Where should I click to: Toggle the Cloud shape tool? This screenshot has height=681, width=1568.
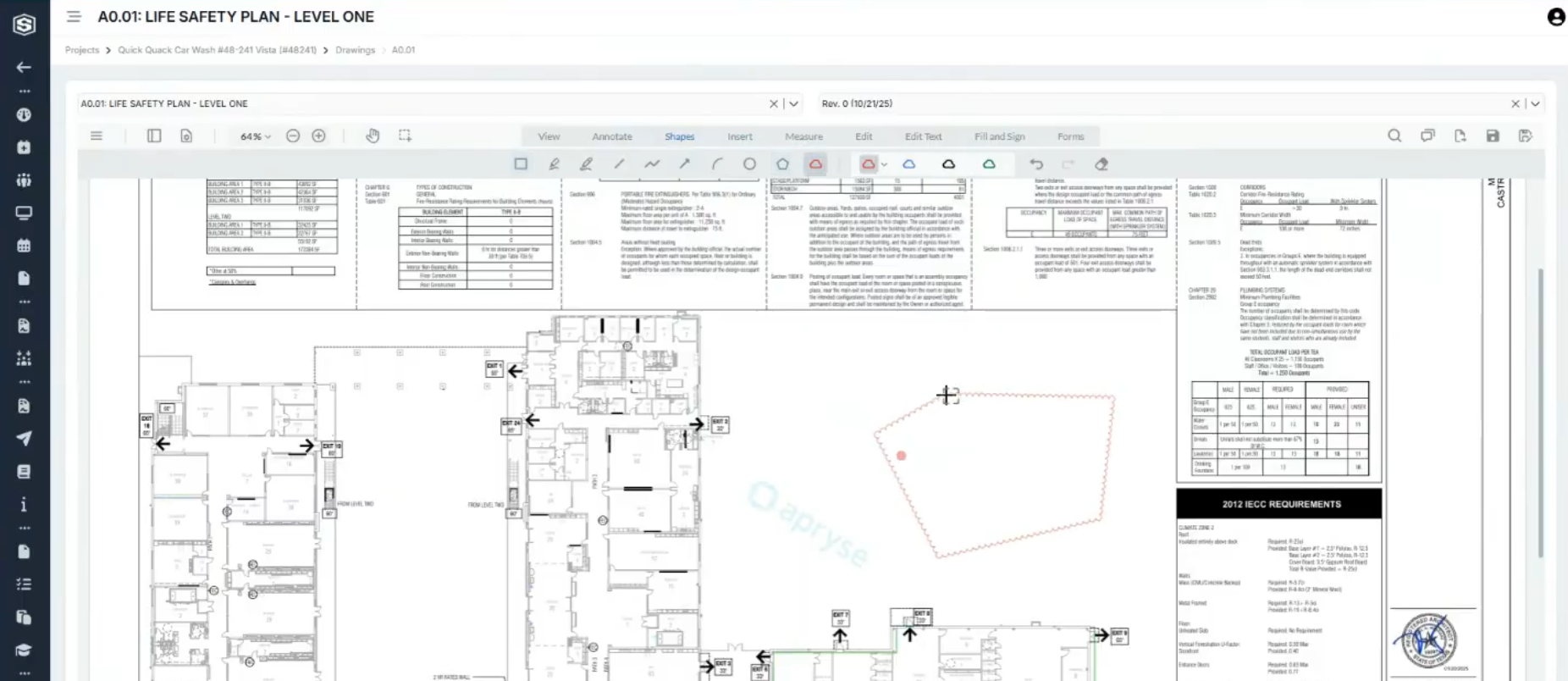(x=815, y=164)
